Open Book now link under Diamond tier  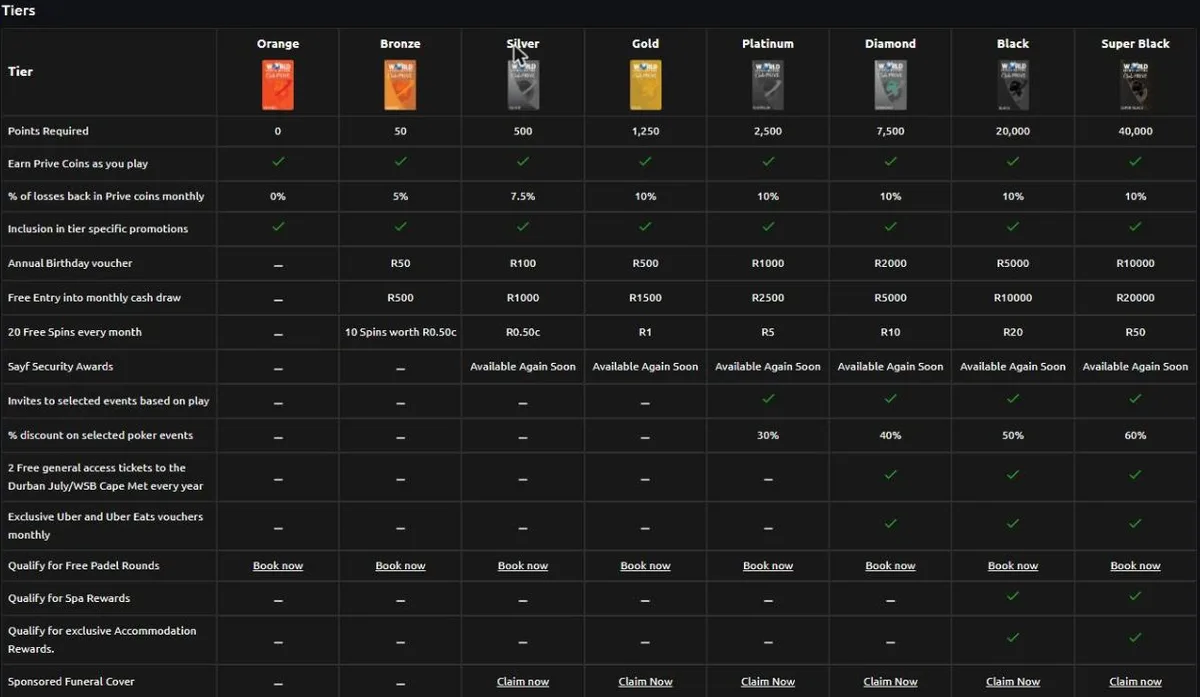coord(890,566)
